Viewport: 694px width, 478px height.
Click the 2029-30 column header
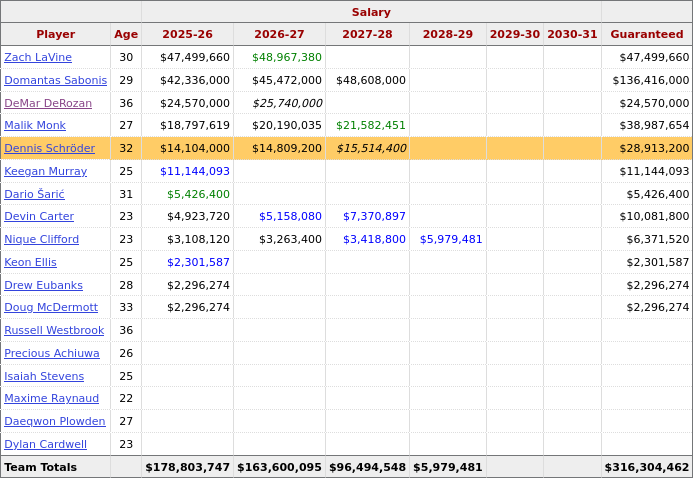click(x=515, y=34)
